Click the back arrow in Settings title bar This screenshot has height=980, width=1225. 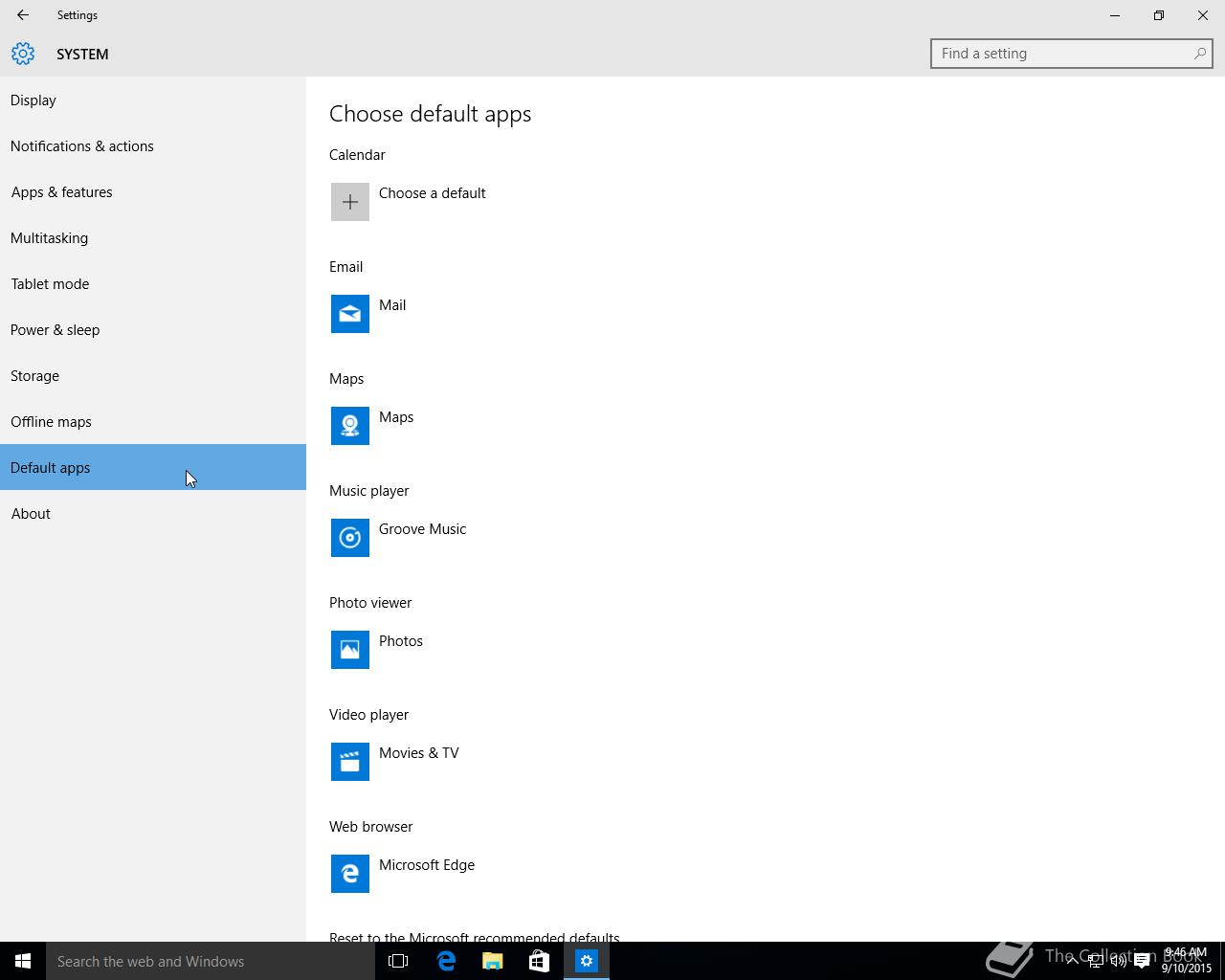pyautogui.click(x=23, y=15)
